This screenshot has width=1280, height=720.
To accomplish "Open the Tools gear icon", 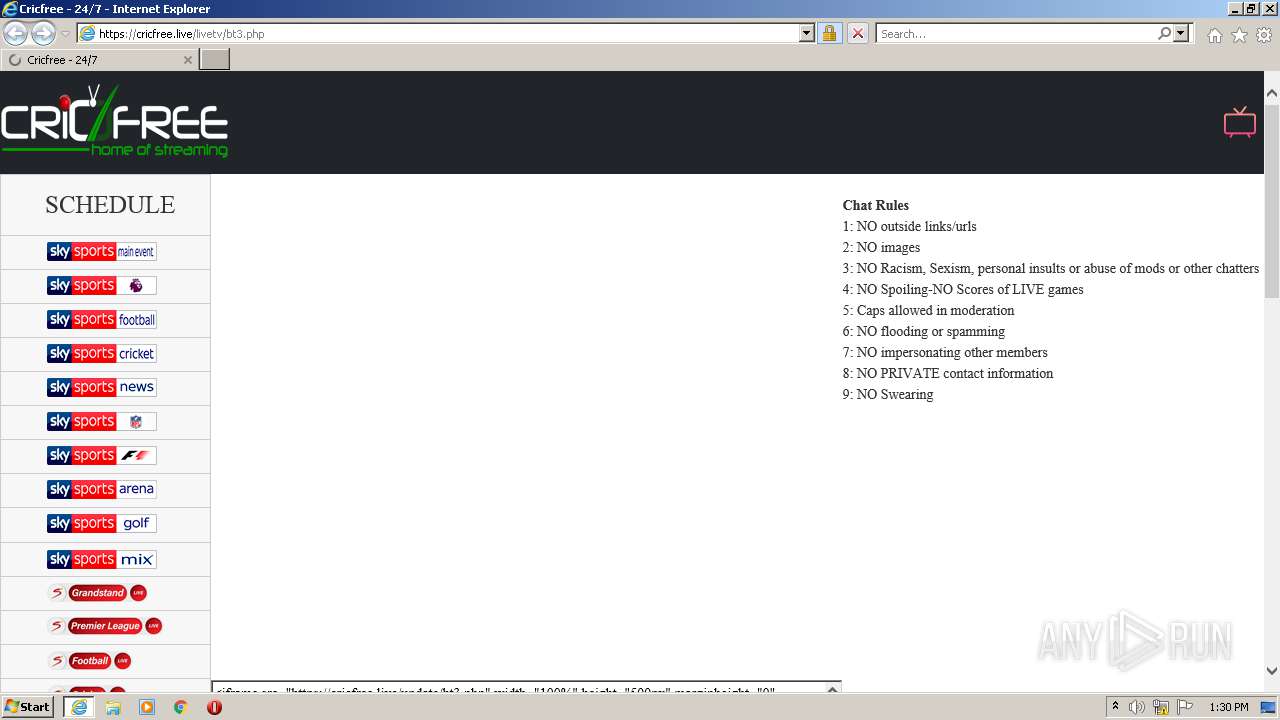I will coord(1264,35).
